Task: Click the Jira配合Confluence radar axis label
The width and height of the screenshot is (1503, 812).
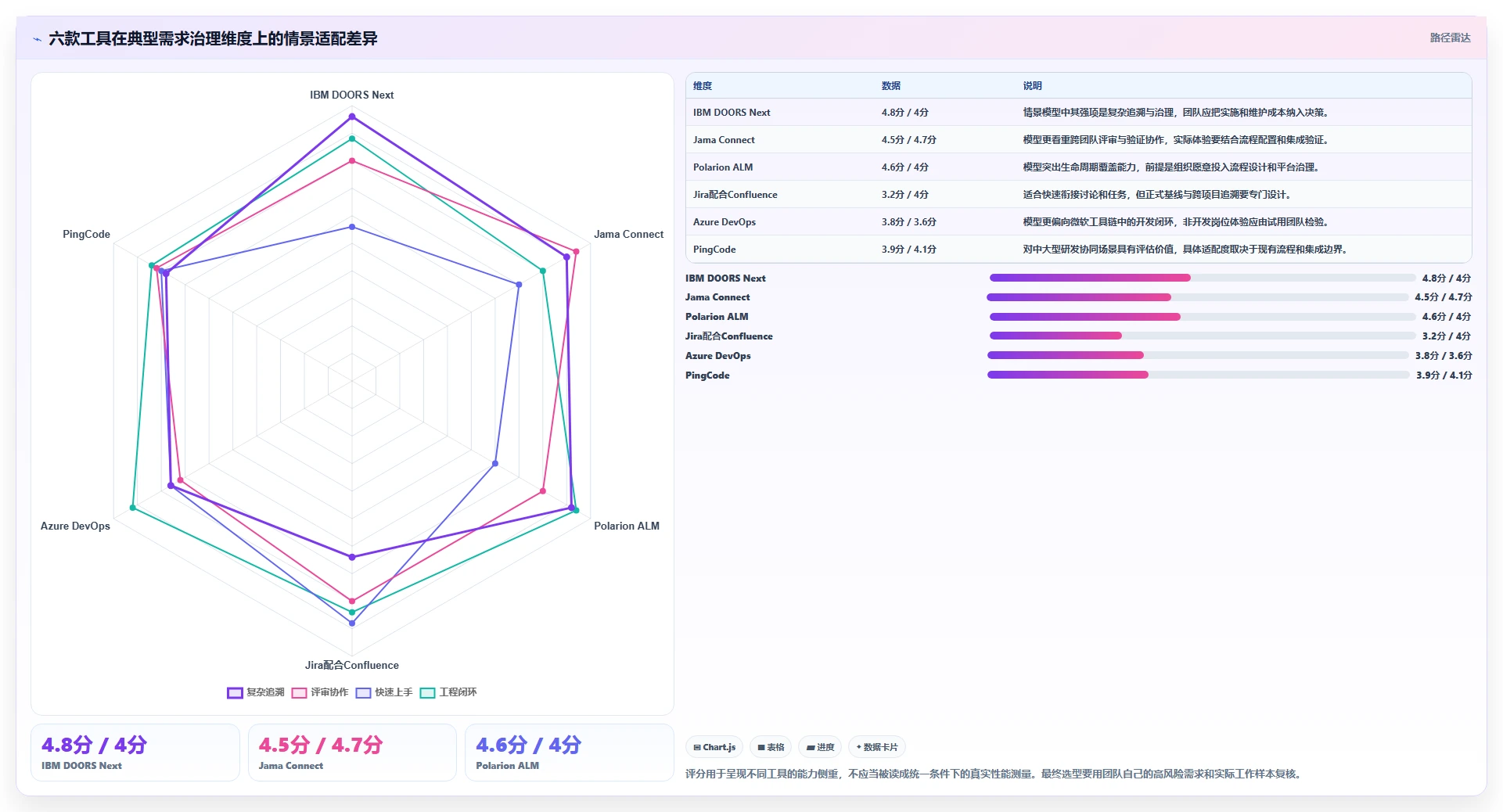Action: pos(351,665)
